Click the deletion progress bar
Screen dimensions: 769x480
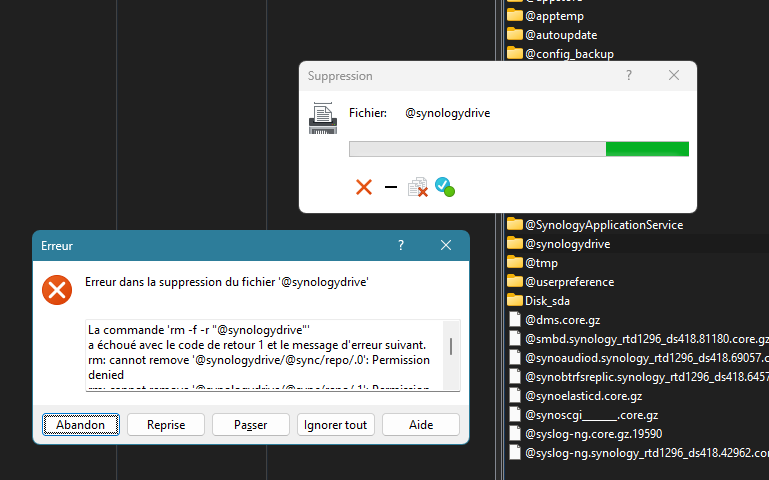pos(518,149)
